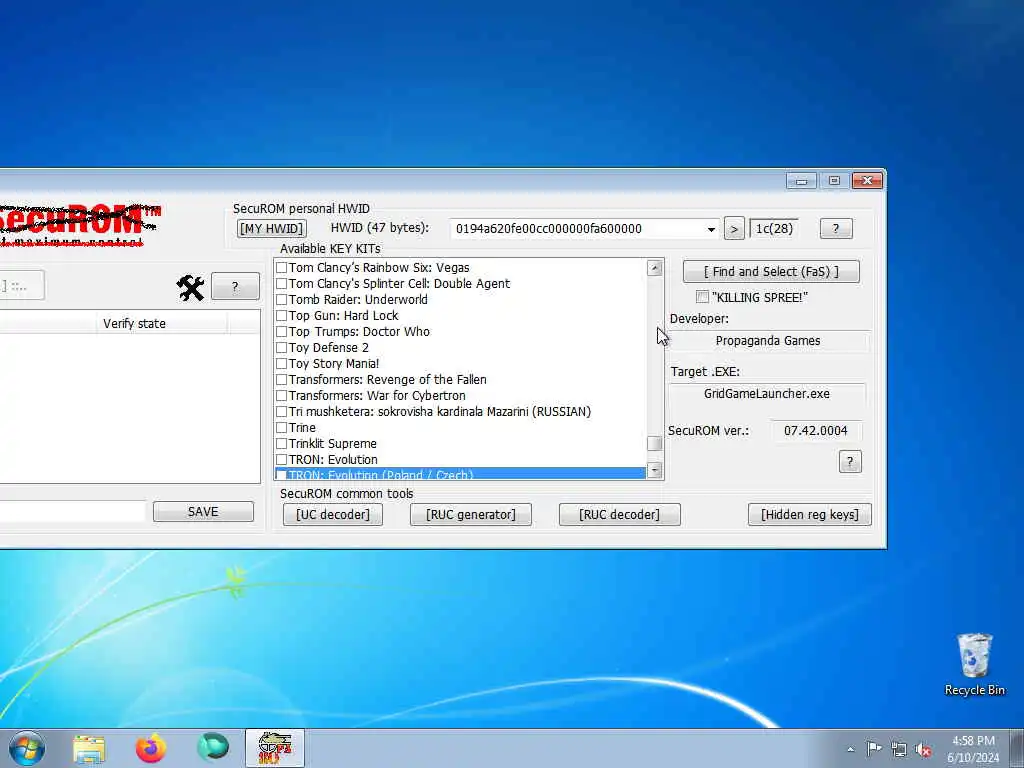This screenshot has height=768, width=1024.
Task: Click the KEY KITs list scroll up arrow
Action: (654, 268)
